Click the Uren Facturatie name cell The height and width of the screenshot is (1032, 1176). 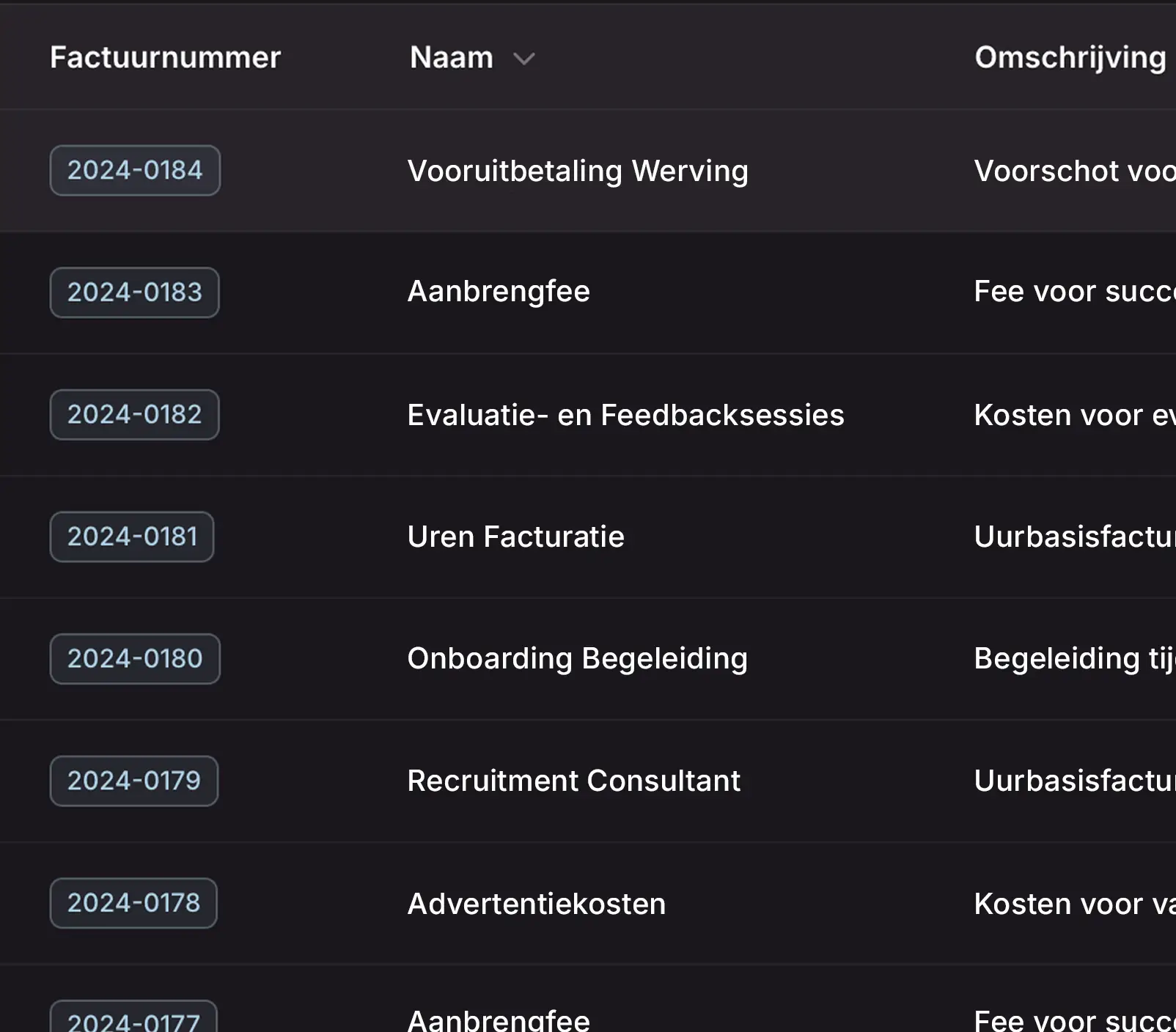click(515, 537)
